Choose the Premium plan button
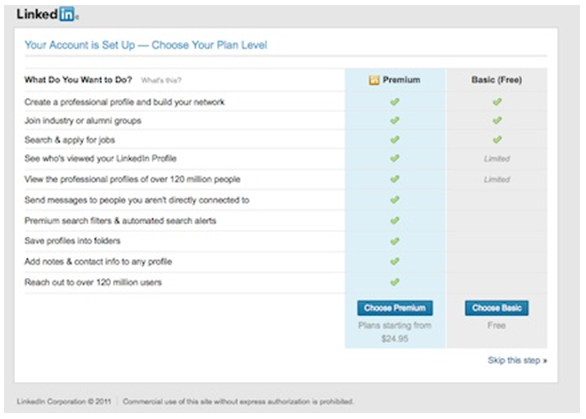The height and width of the screenshot is (419, 586). click(395, 308)
